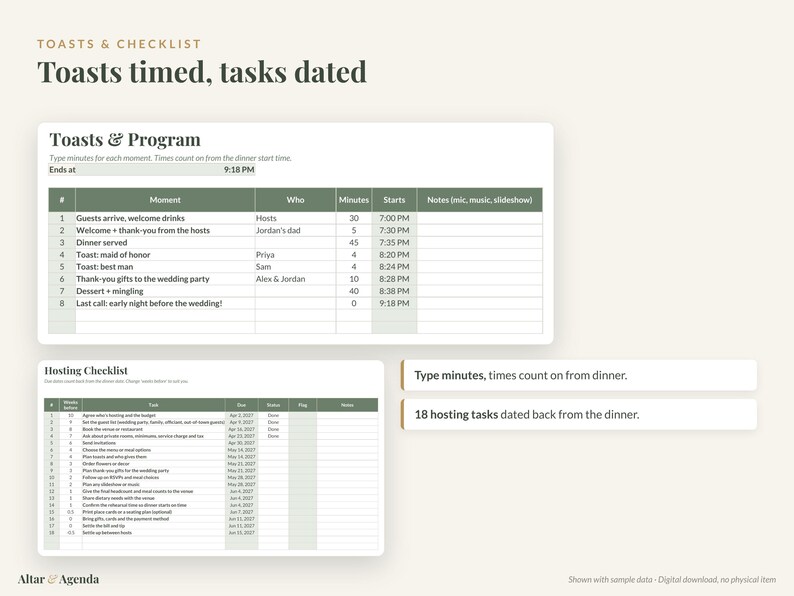Screen dimensions: 794x596
Task: Click the 'Ends at' label cell
Action: tap(62, 170)
